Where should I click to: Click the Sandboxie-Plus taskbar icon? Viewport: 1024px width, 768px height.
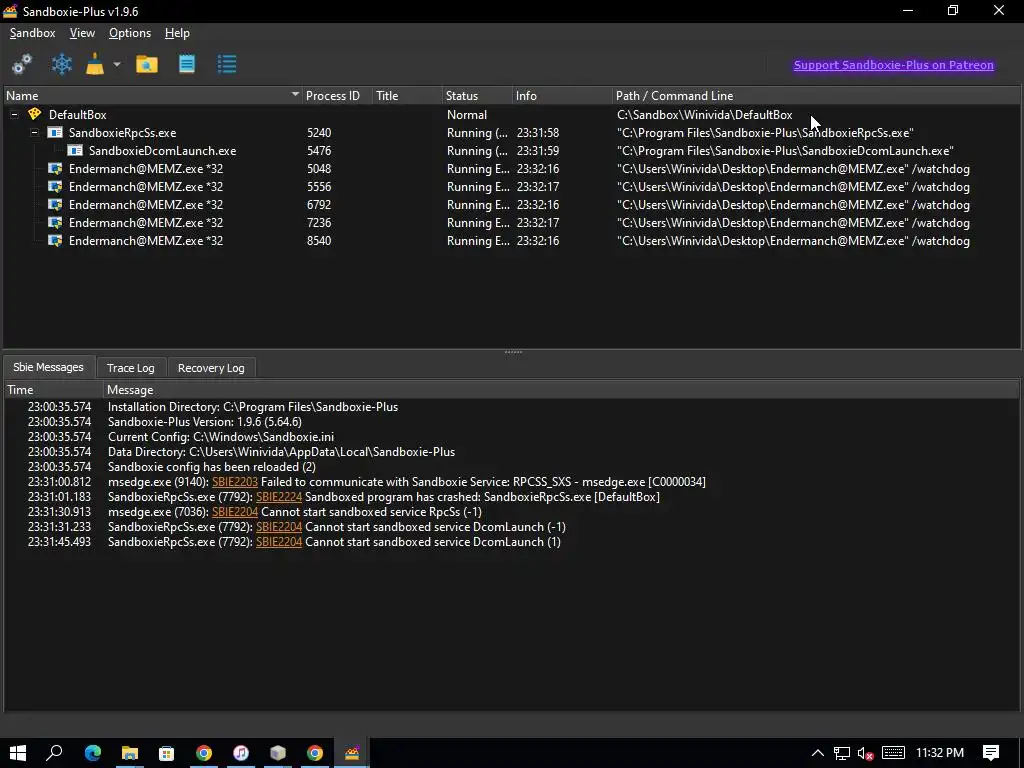(x=352, y=753)
